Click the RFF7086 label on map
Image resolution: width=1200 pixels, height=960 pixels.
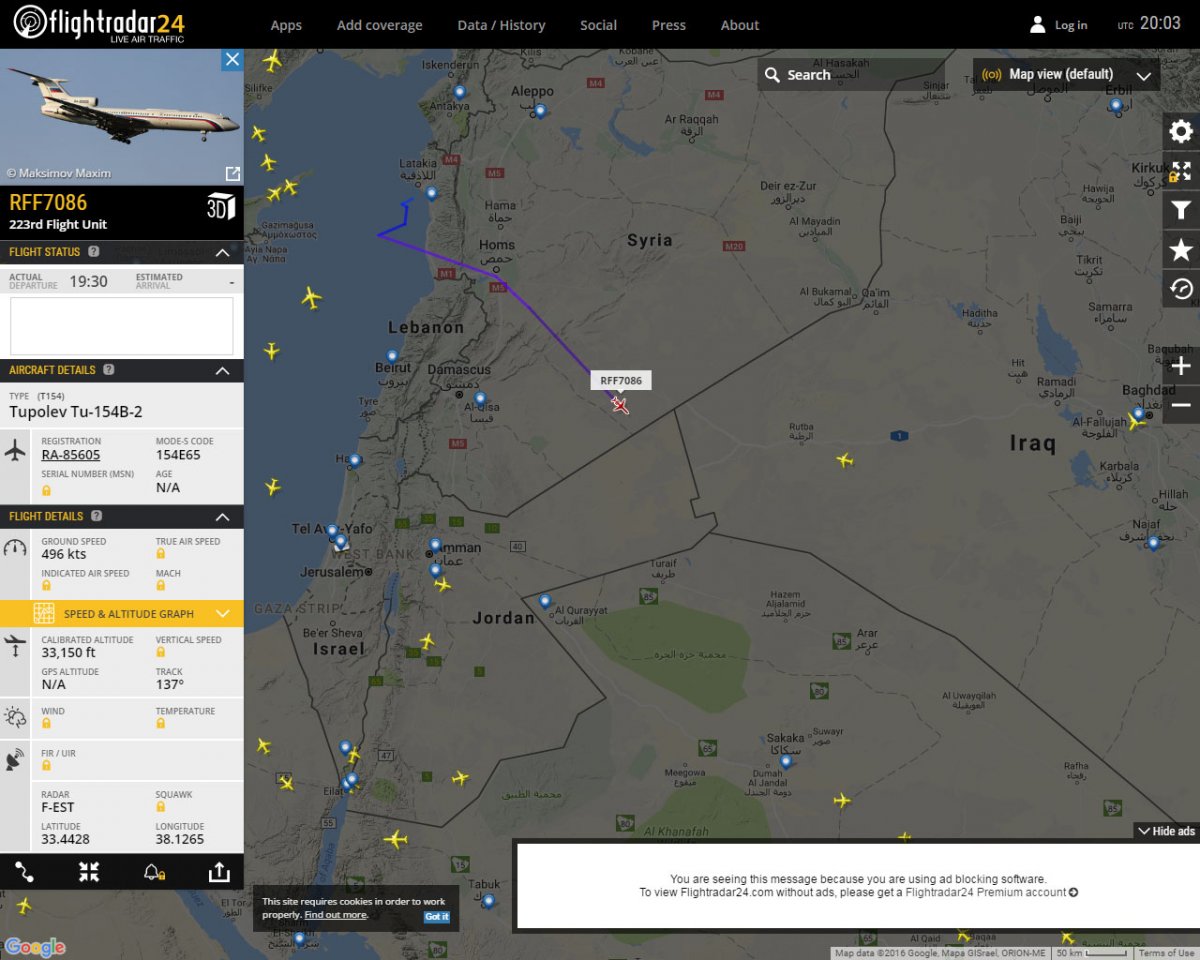621,380
